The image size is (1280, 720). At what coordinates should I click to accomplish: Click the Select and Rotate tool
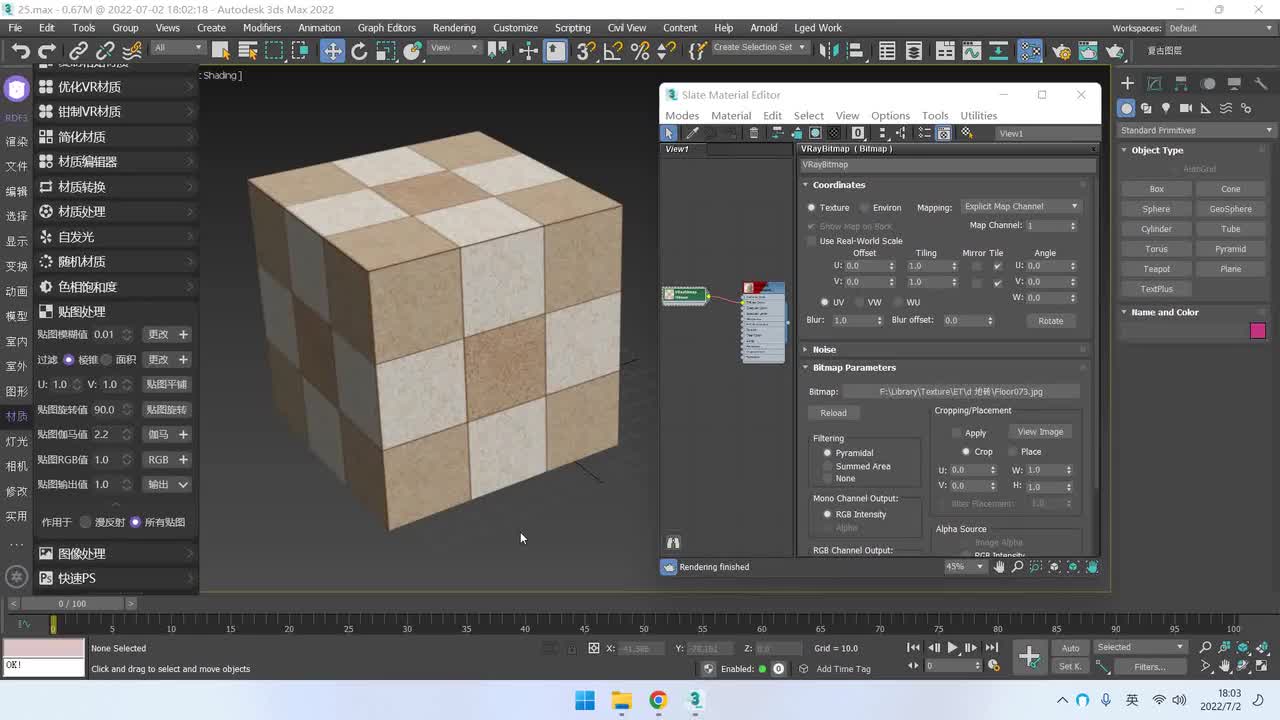tap(359, 51)
